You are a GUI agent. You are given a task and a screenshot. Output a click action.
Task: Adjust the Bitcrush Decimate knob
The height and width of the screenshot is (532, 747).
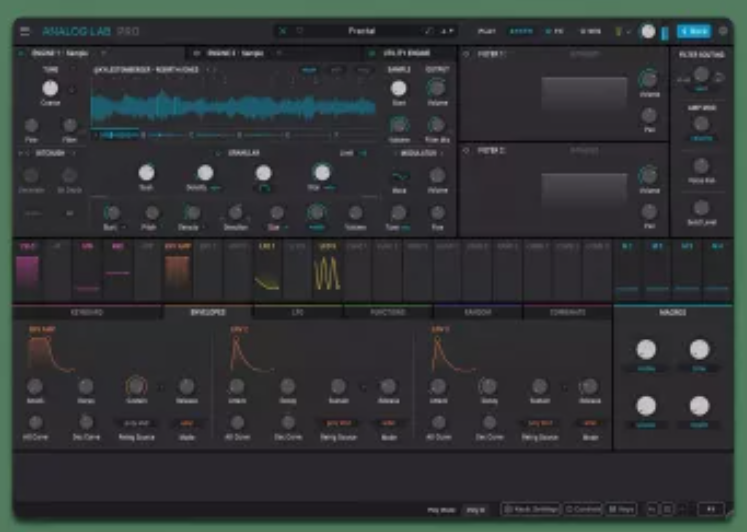(x=31, y=176)
